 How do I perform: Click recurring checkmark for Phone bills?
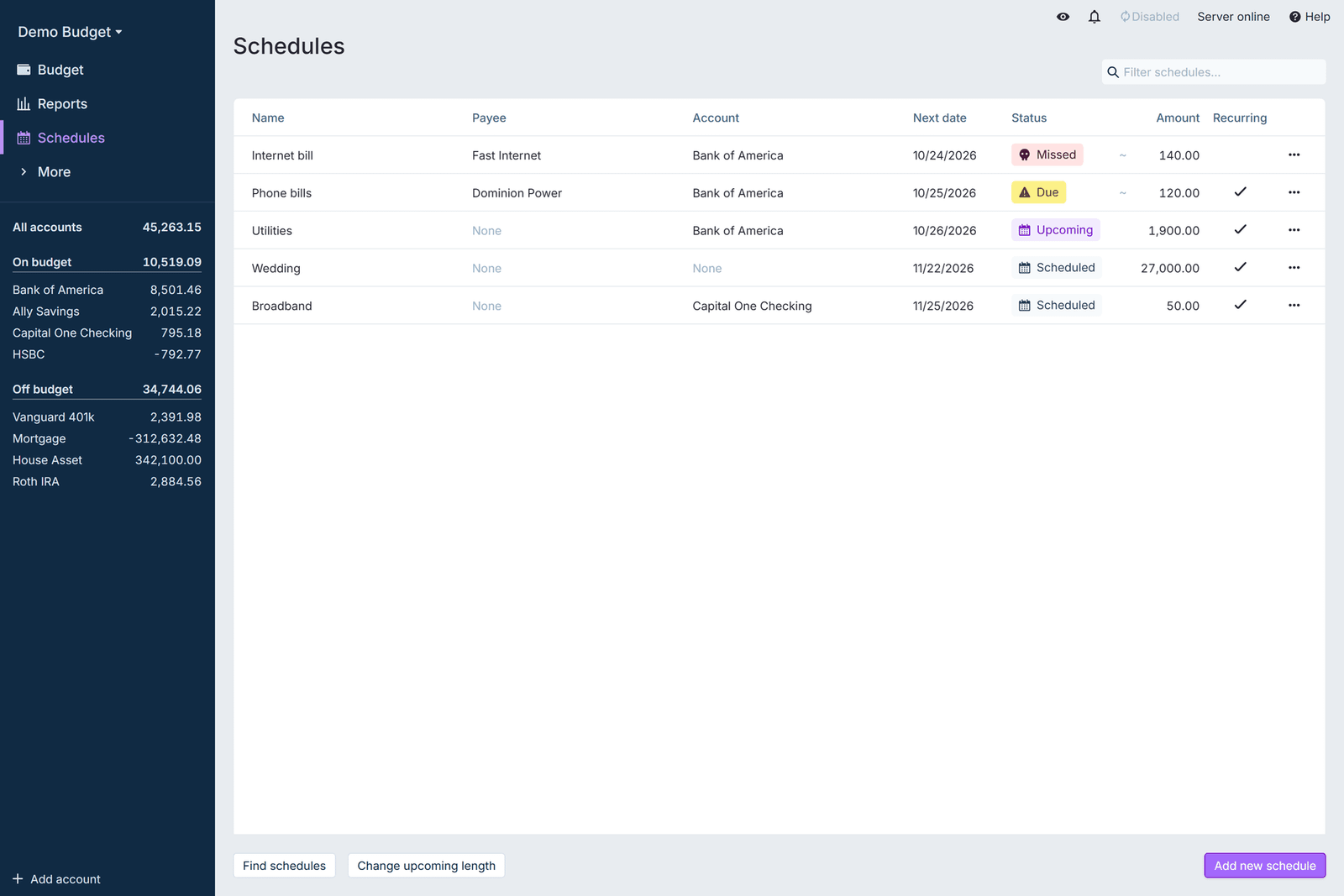pyautogui.click(x=1240, y=192)
